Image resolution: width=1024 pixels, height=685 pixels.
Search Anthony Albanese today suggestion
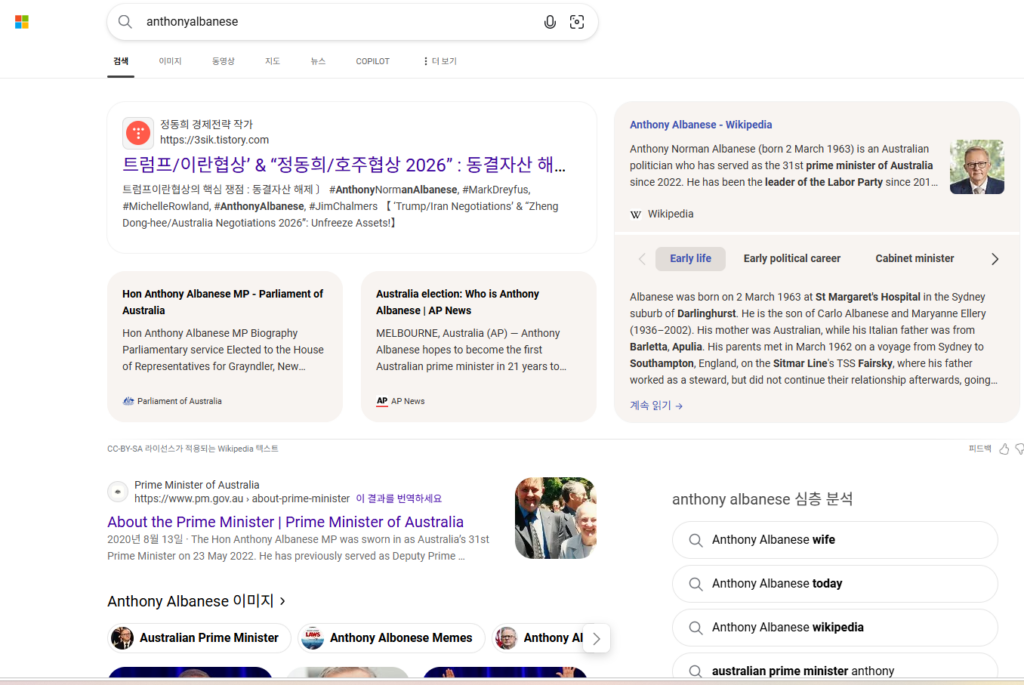point(835,584)
